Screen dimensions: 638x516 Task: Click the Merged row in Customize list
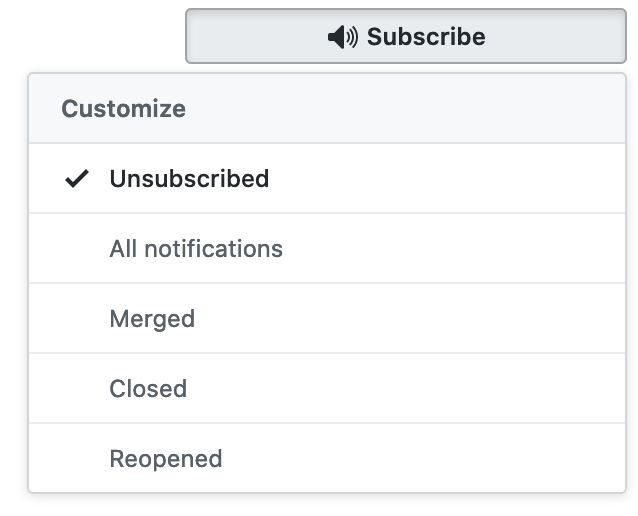point(152,319)
